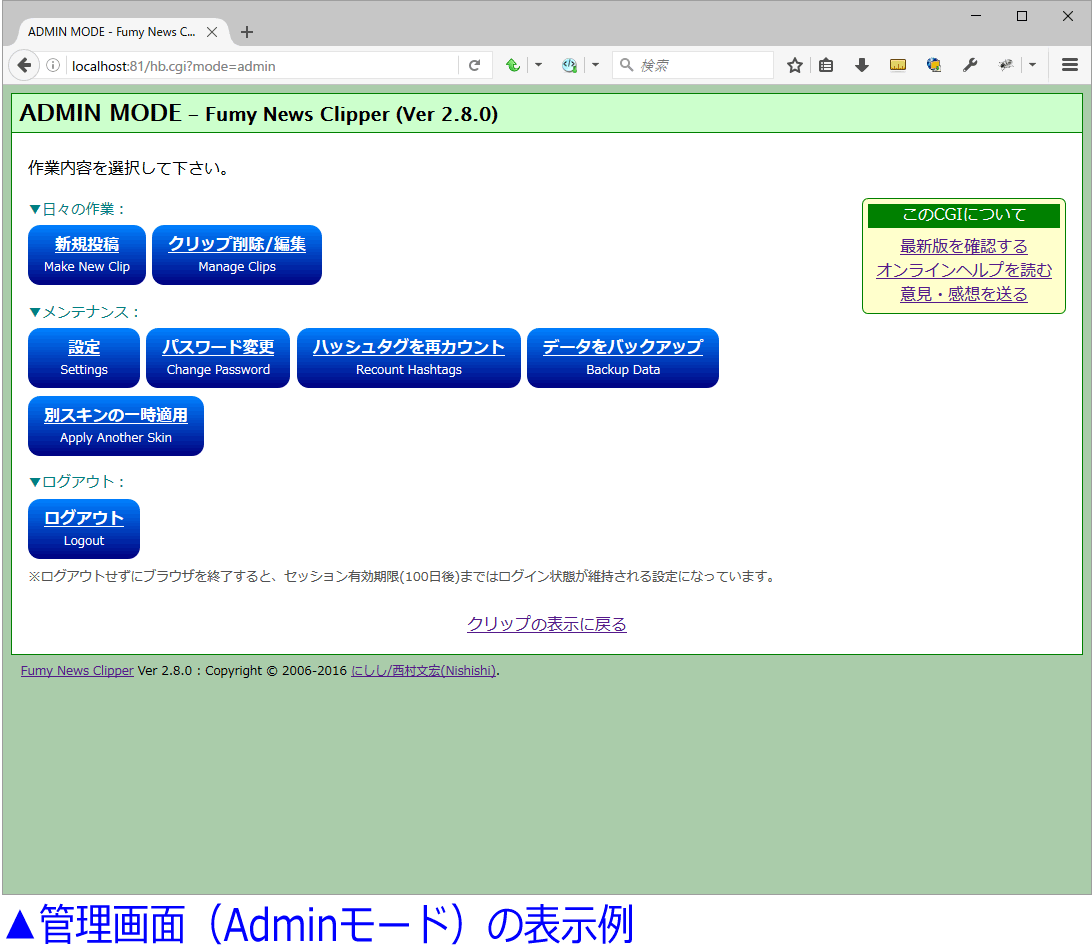Open オンラインヘルプを読む link
Screen dimensions: 1092x945
click(x=964, y=270)
